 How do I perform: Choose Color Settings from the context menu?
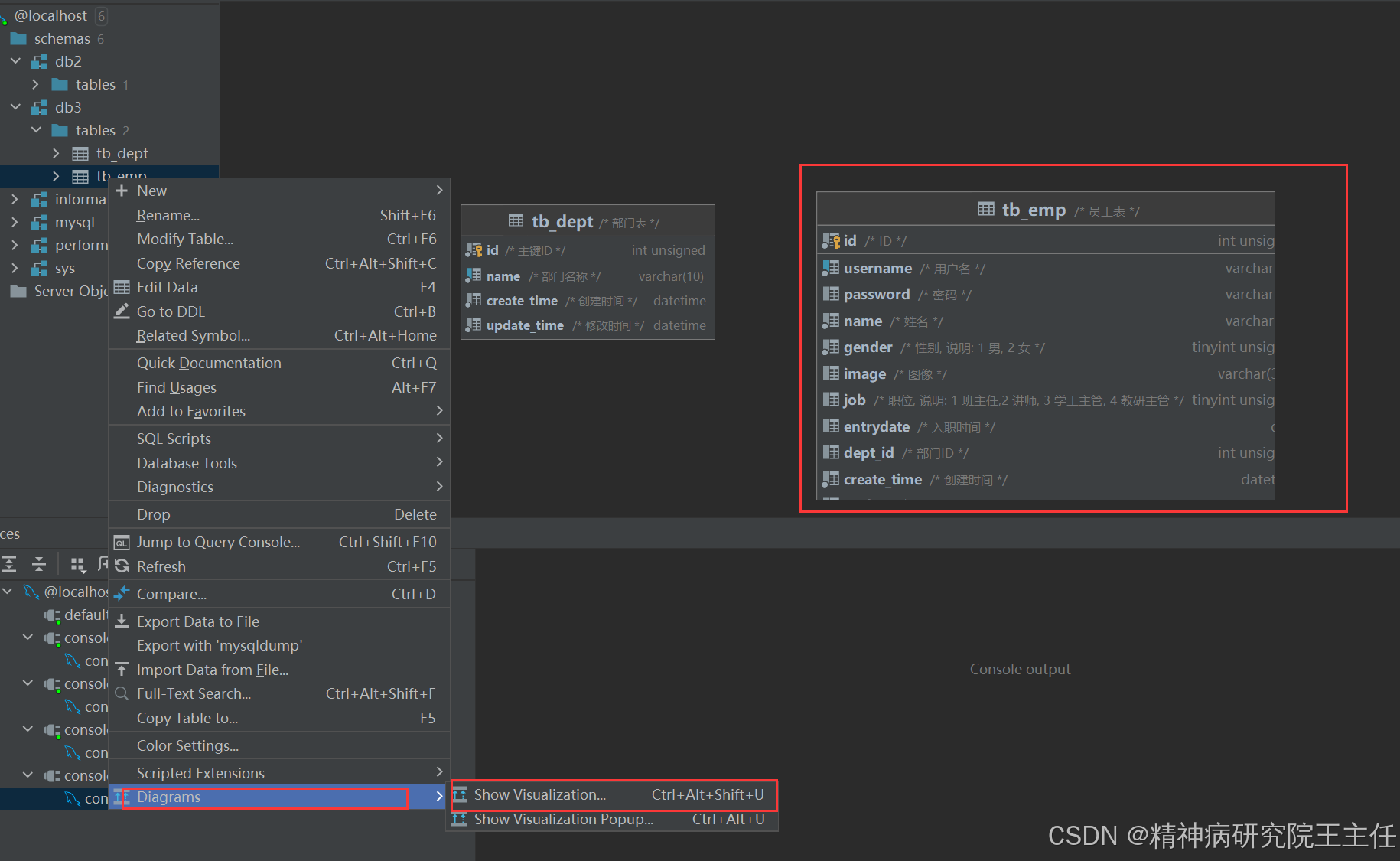coord(187,745)
